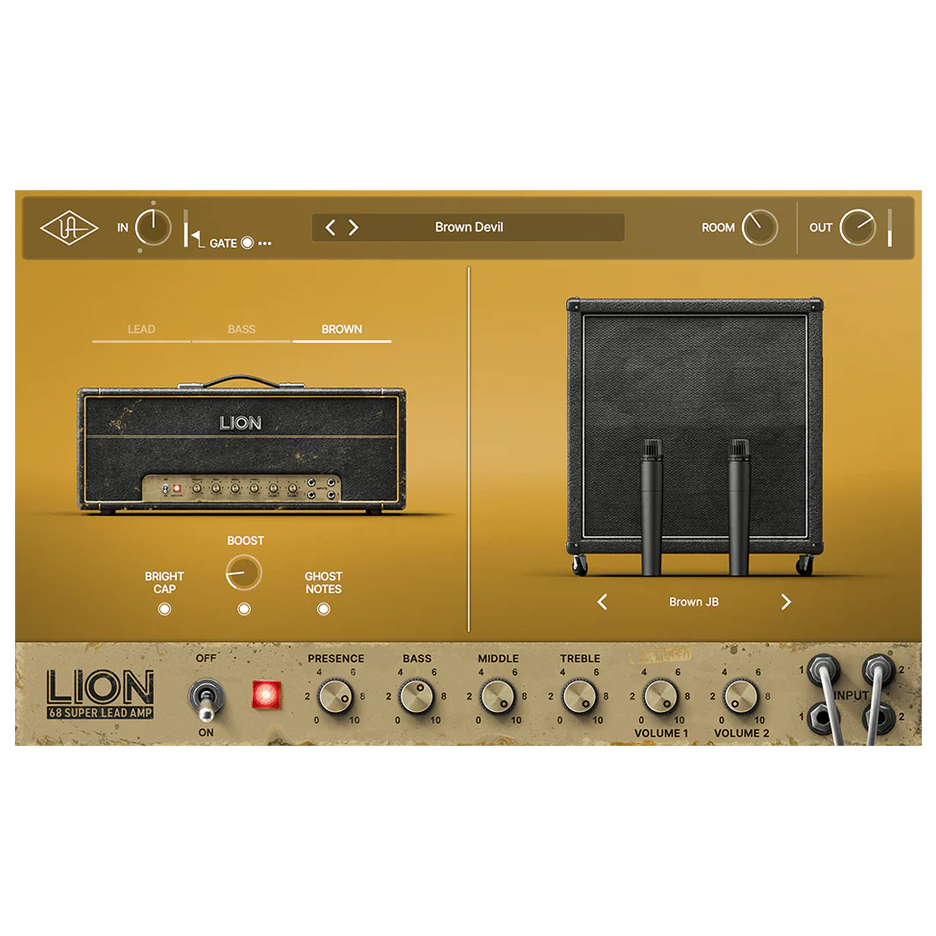Turn the BOOST knob

pos(244,572)
